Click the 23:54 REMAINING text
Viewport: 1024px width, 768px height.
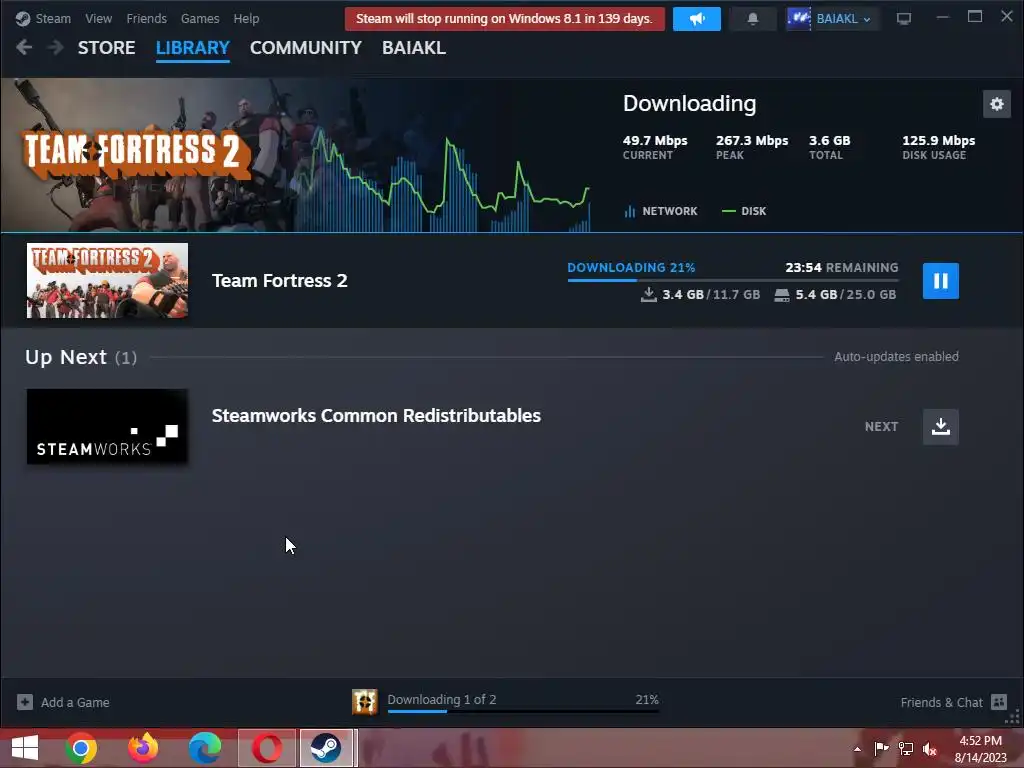(842, 268)
